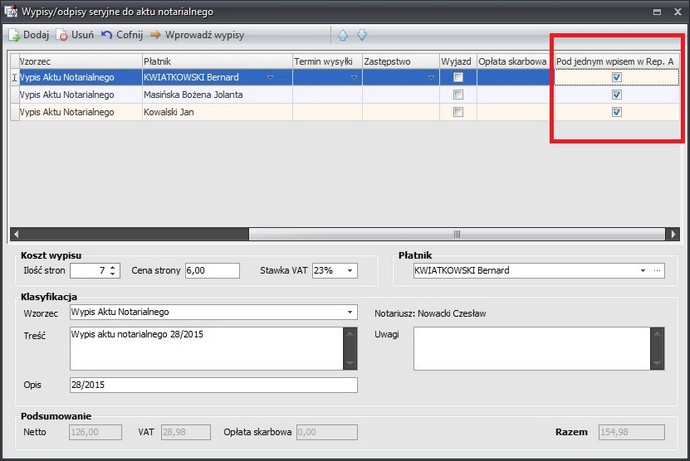The width and height of the screenshot is (690, 461).
Task: Click the Usuń (delete) toolbar icon
Action: [x=63, y=34]
